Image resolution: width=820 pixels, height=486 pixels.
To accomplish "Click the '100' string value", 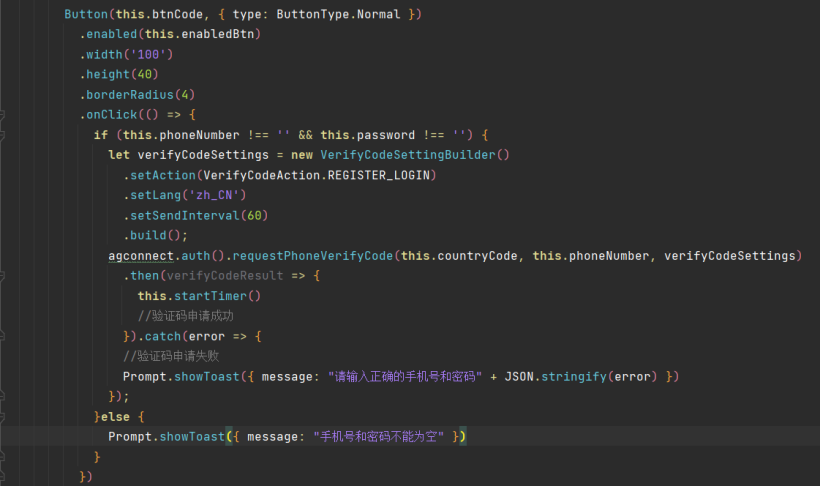I will click(x=148, y=54).
